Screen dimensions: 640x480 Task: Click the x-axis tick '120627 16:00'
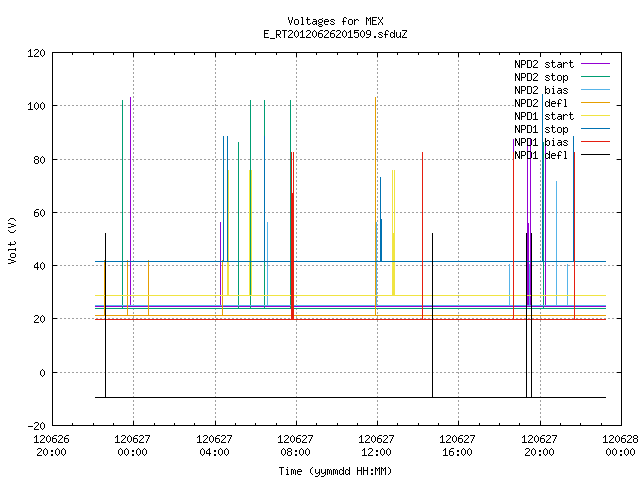click(458, 446)
